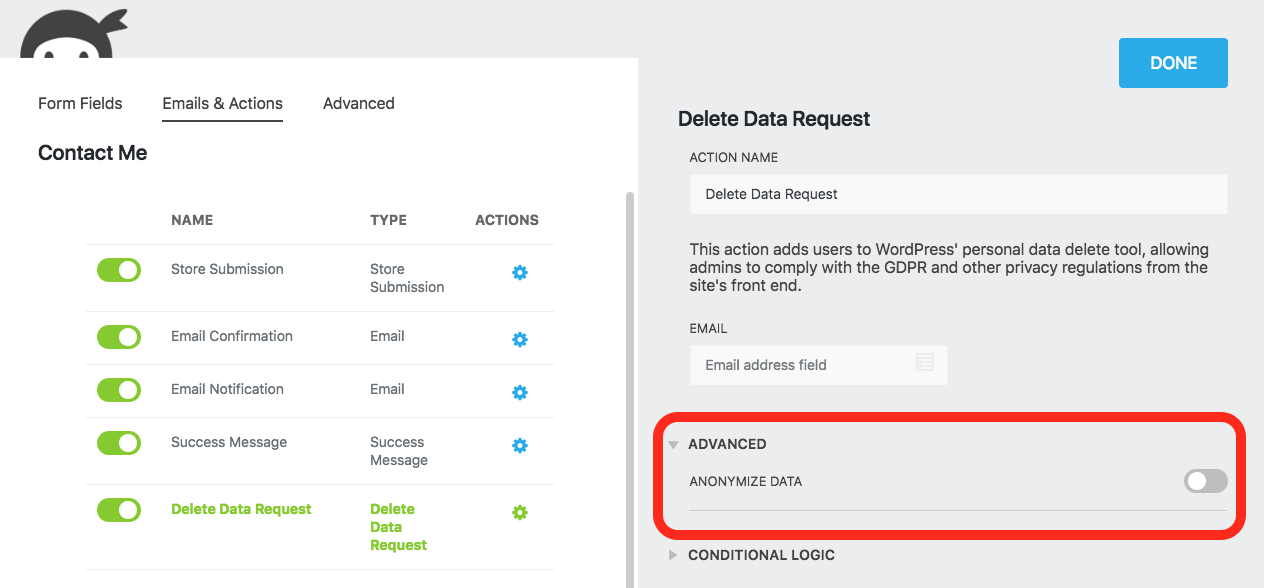This screenshot has height=588, width=1264.
Task: Click gear icon for Success Message
Action: coord(519,446)
